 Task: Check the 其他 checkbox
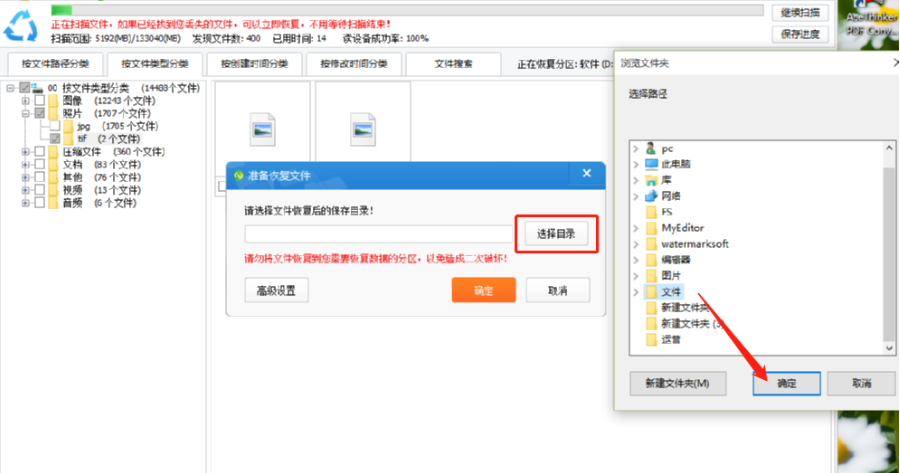pos(40,177)
